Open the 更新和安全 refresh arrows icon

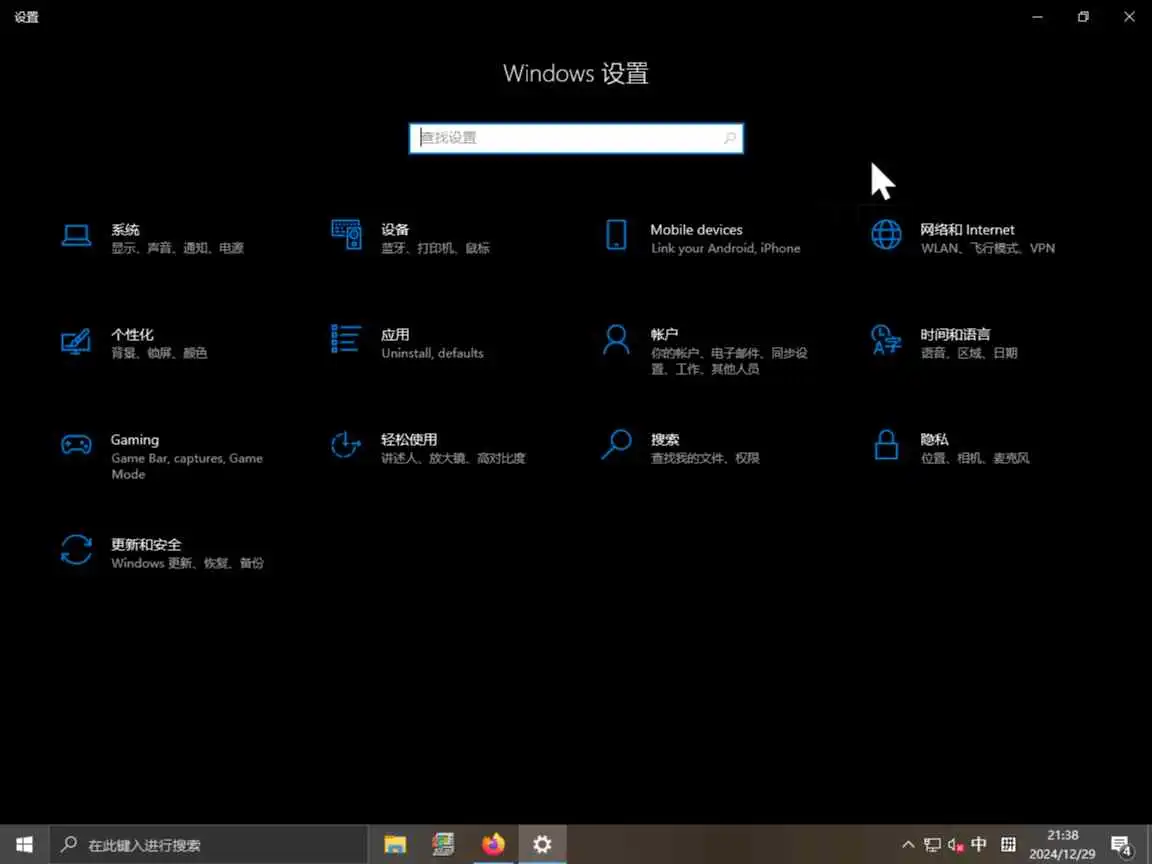(76, 550)
